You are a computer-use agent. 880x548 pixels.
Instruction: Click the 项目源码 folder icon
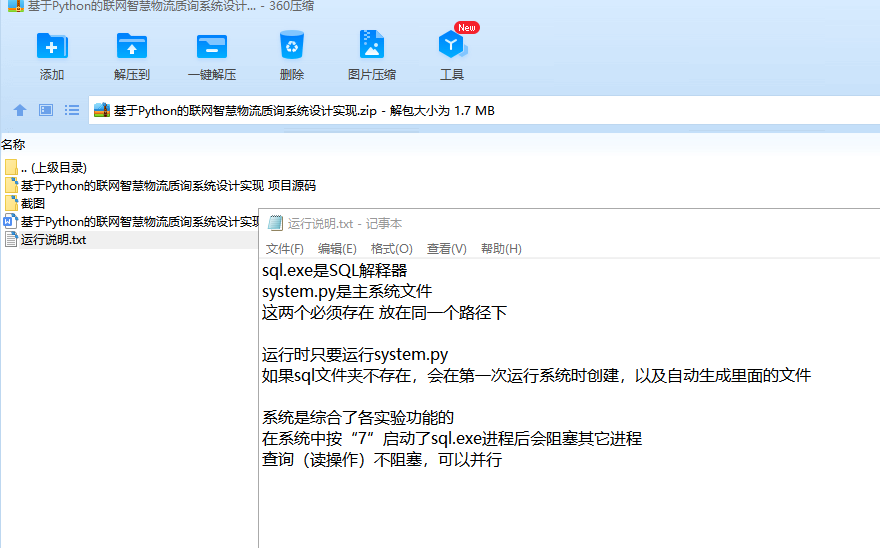[11, 185]
